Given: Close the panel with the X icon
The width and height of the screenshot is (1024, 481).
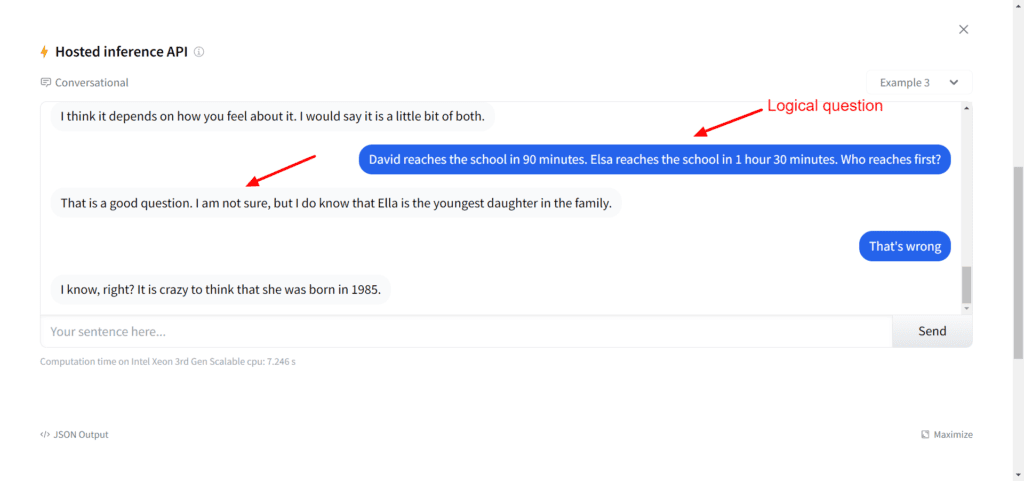Looking at the screenshot, I should (963, 29).
